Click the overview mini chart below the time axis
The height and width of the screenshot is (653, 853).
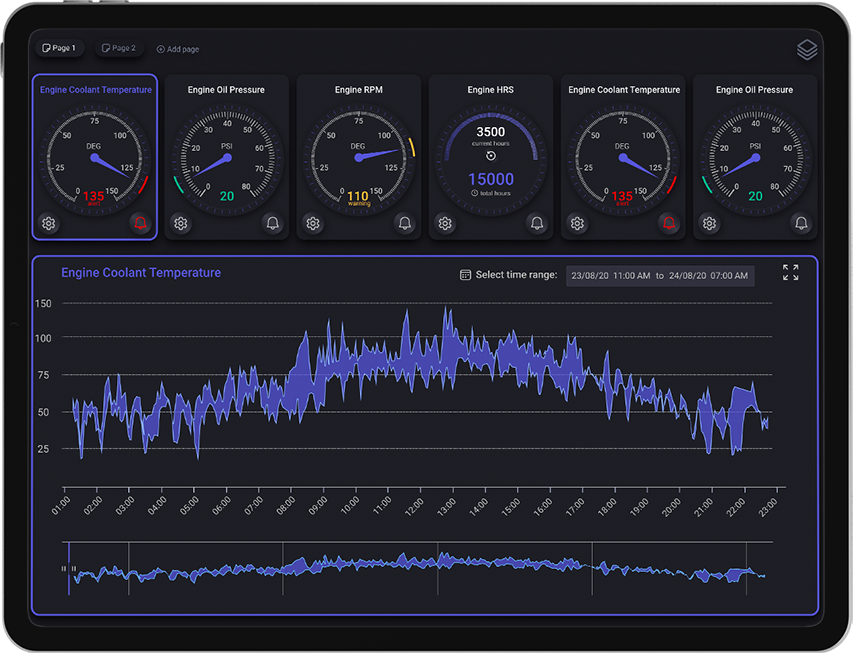click(418, 568)
